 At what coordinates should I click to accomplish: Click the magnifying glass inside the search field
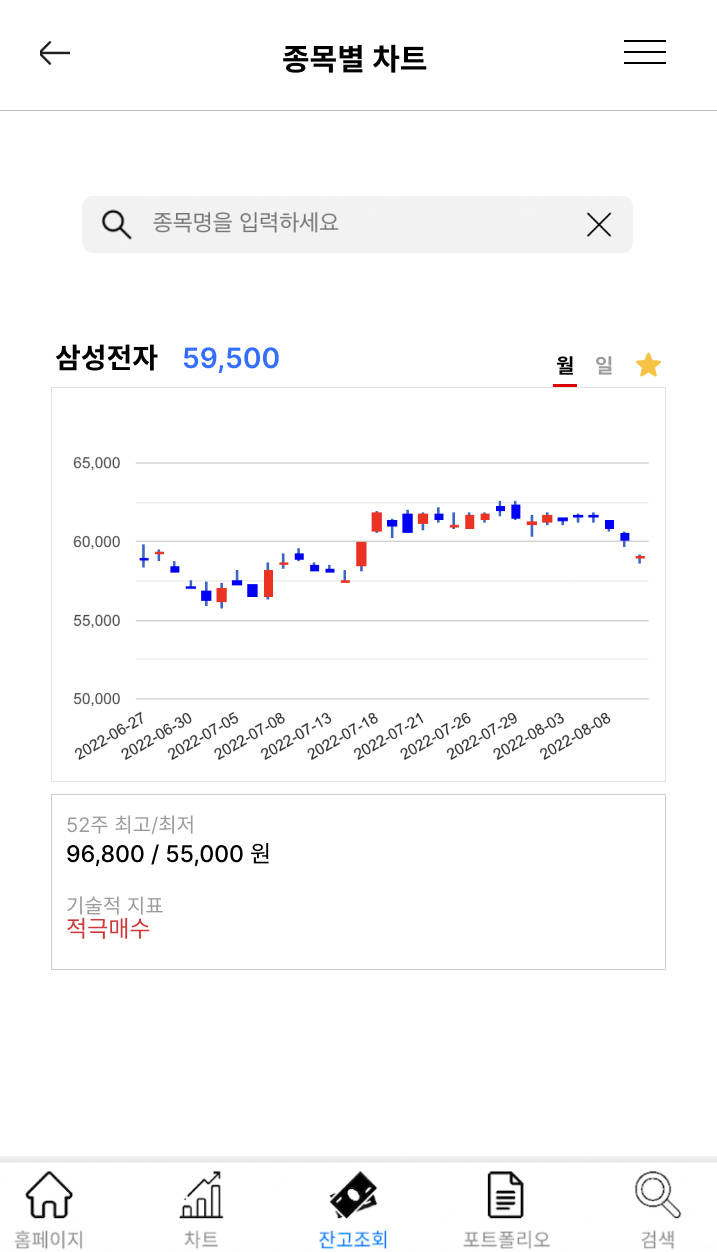[117, 224]
